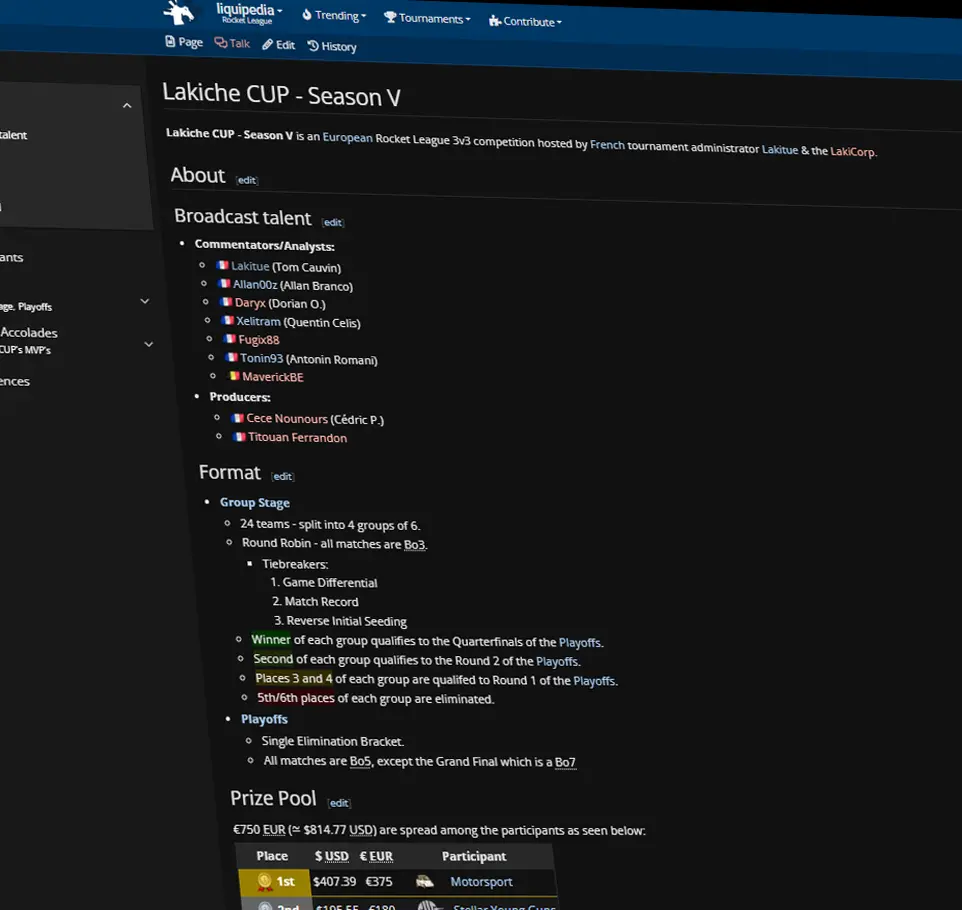Open the Contribute dropdown menu
Screen dimensions: 962x910
click(x=525, y=21)
